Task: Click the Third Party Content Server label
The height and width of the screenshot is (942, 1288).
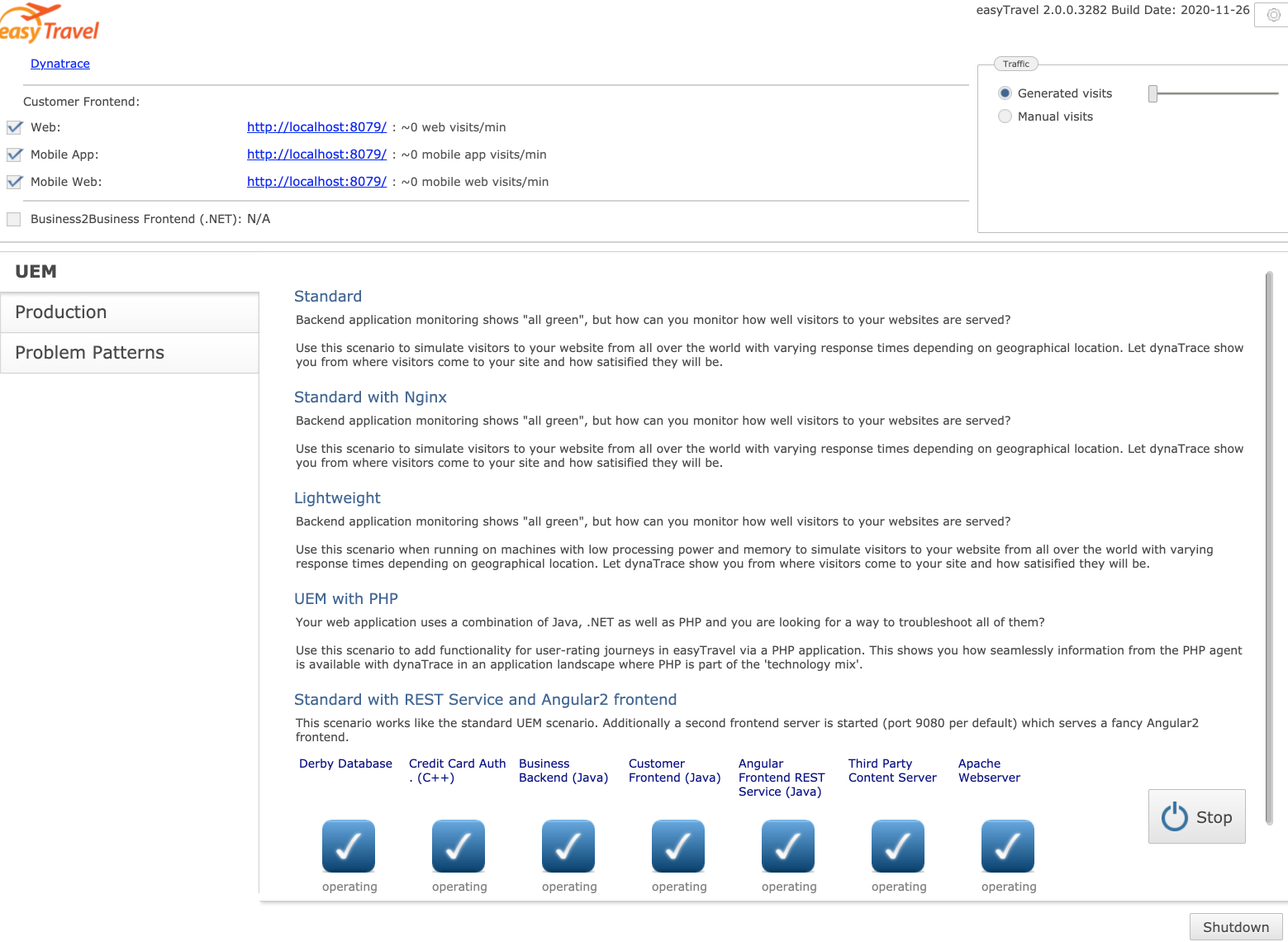Action: (892, 771)
